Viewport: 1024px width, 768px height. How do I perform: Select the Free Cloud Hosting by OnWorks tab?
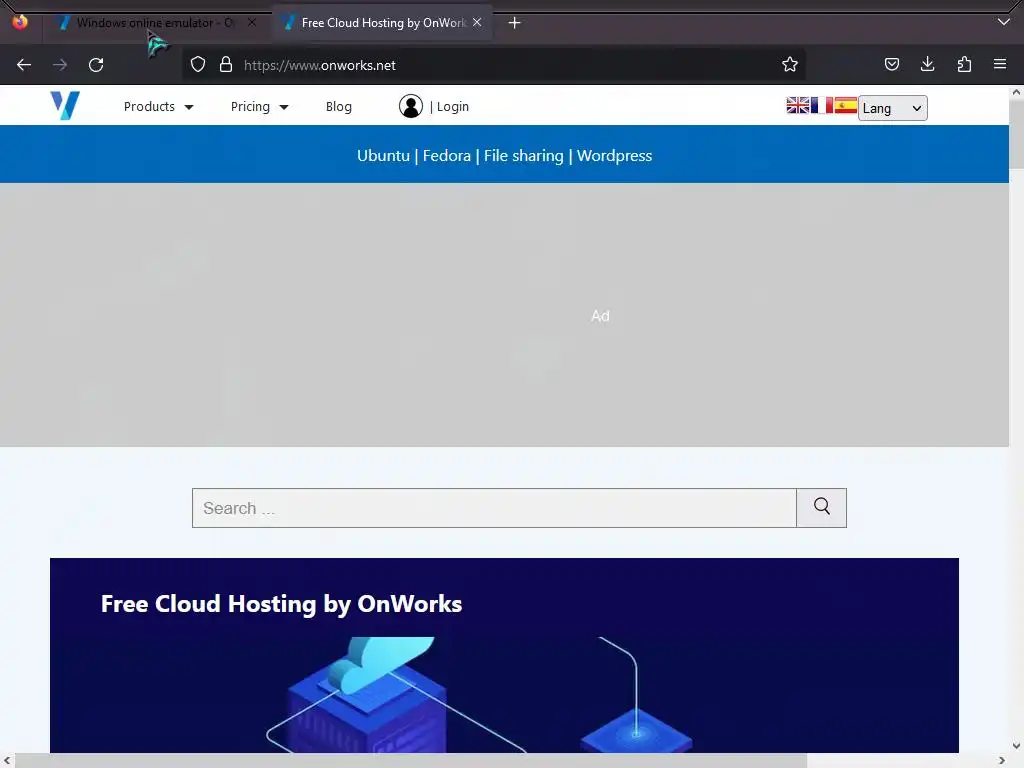tap(382, 23)
